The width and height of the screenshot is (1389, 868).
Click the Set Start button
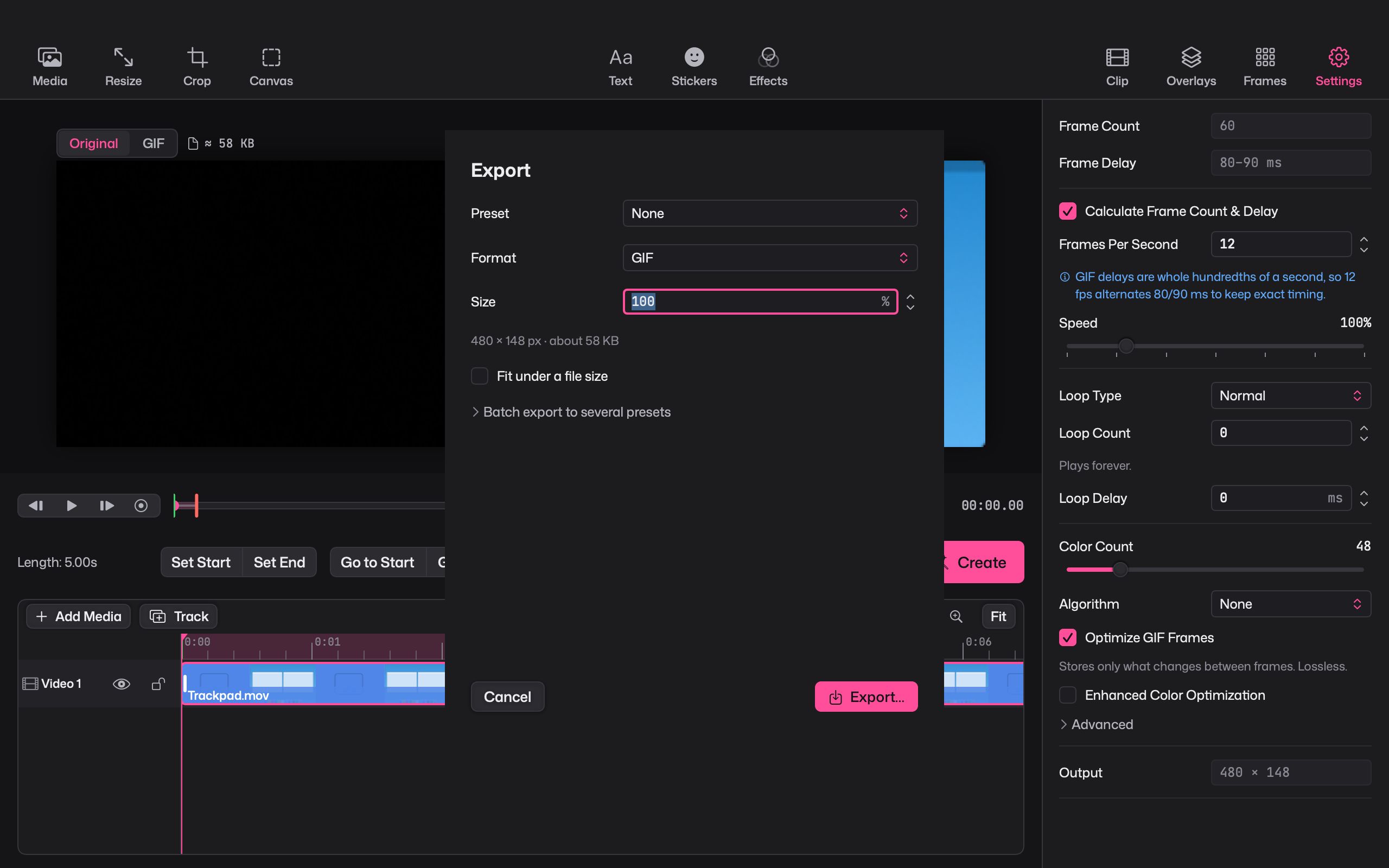point(201,562)
